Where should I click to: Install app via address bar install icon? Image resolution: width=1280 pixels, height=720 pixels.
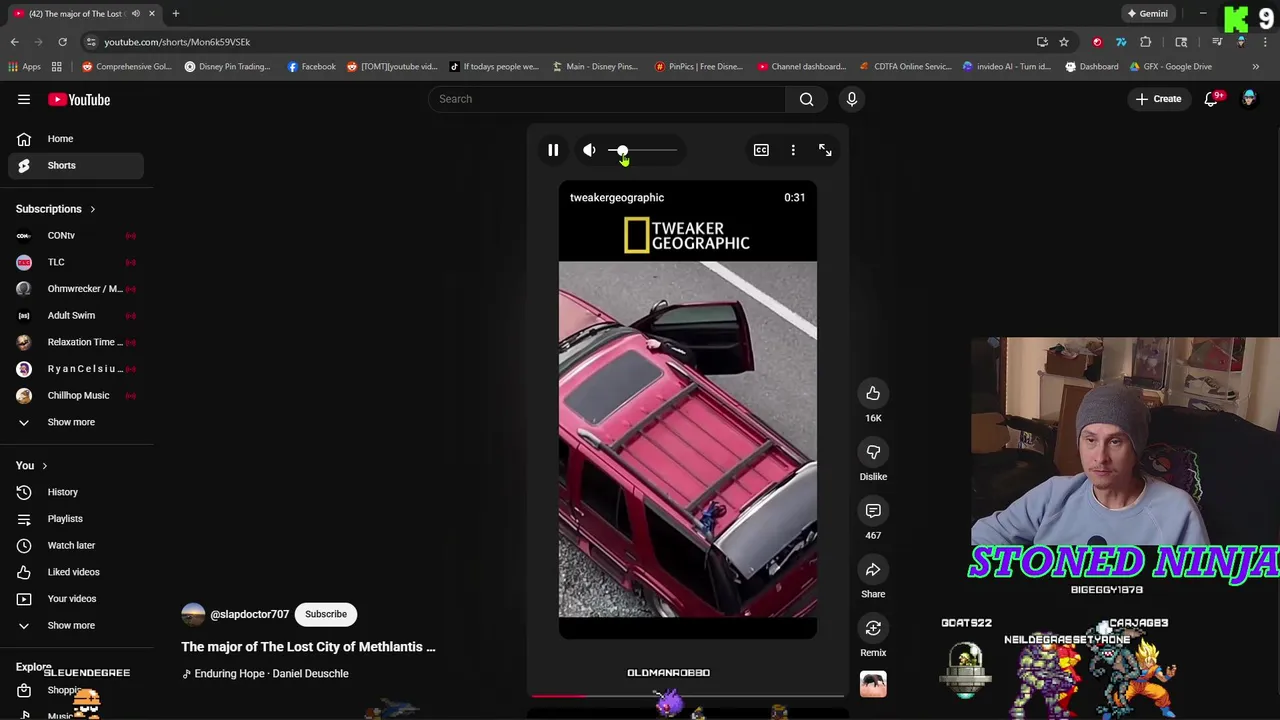(x=1042, y=42)
